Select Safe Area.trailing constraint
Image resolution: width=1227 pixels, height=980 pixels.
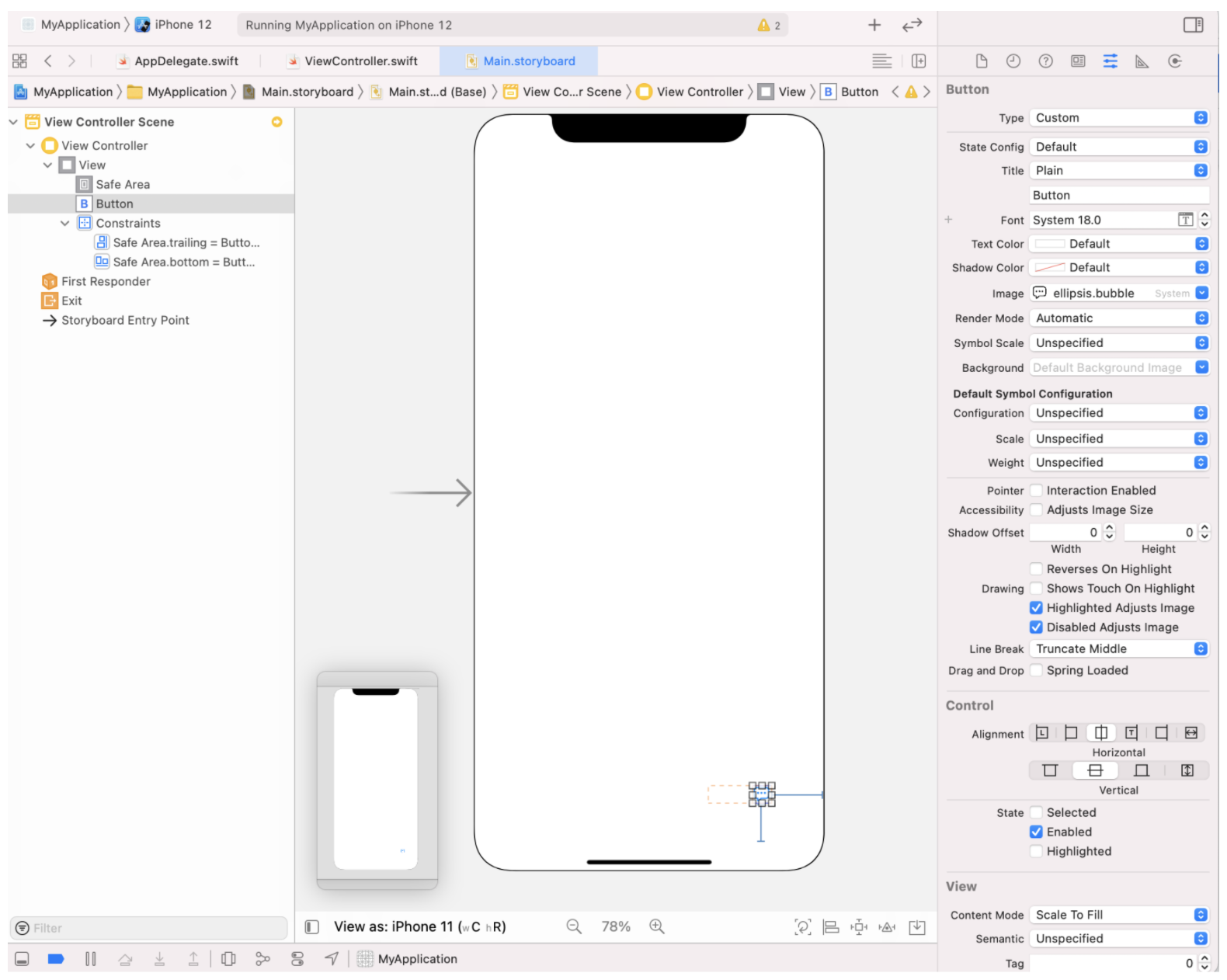point(178,243)
